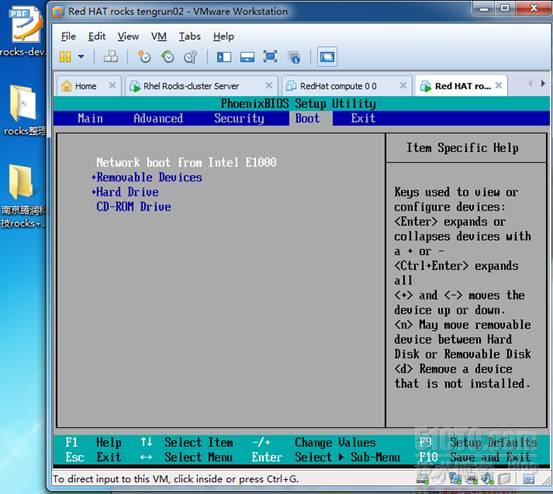
Task: Click the sound card status bar icon
Action: point(487,478)
